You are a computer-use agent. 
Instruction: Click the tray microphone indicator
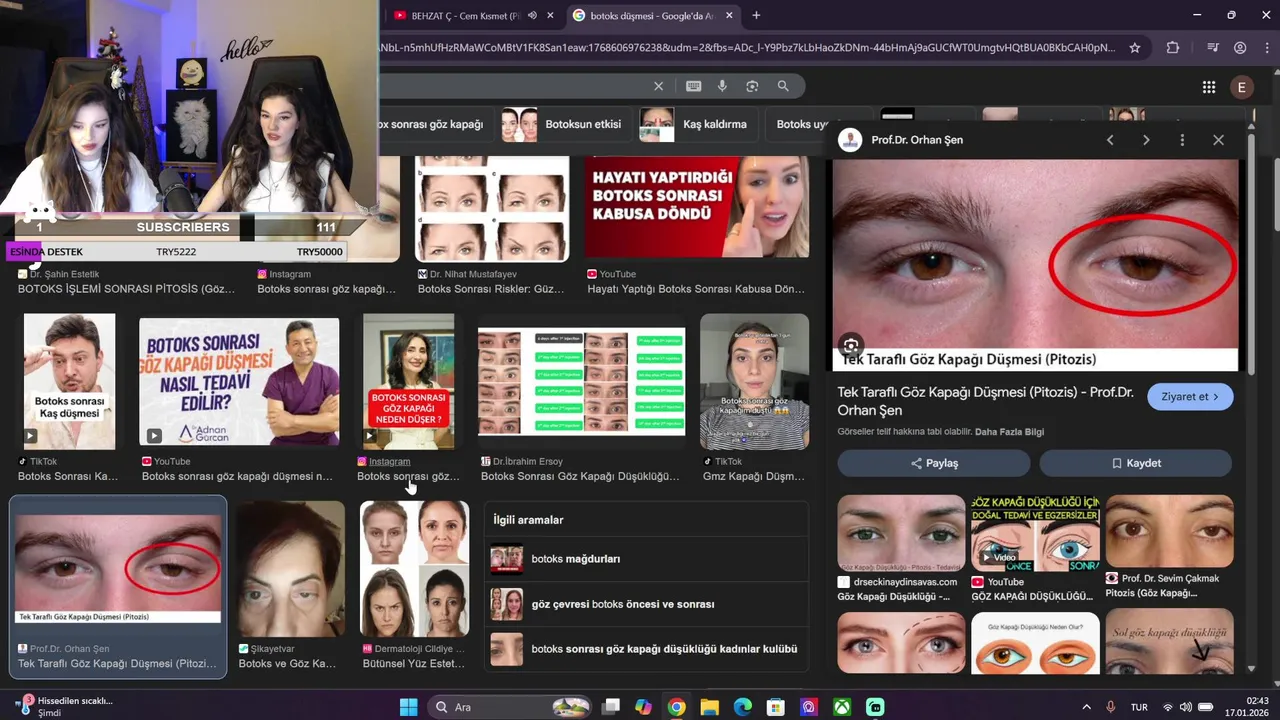1111,707
